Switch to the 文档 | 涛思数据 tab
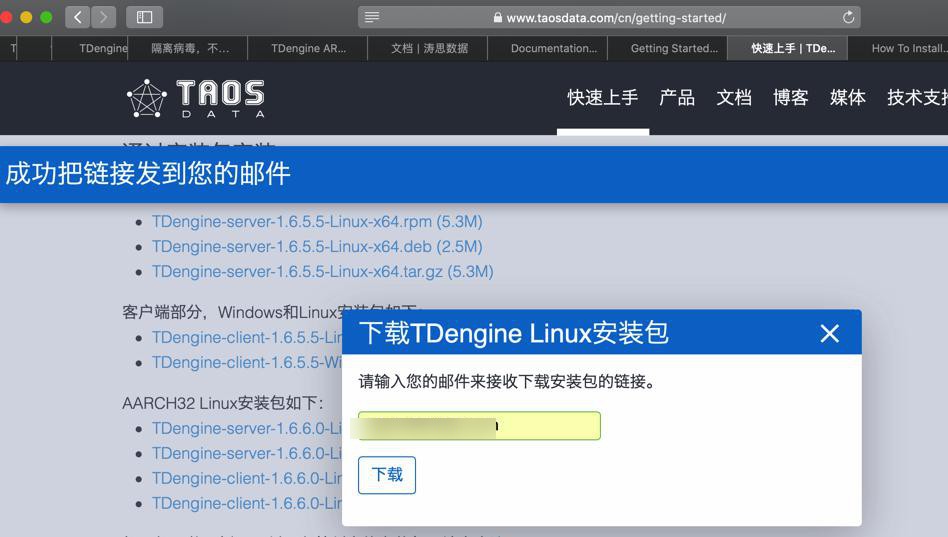The image size is (948, 537). (x=429, y=48)
